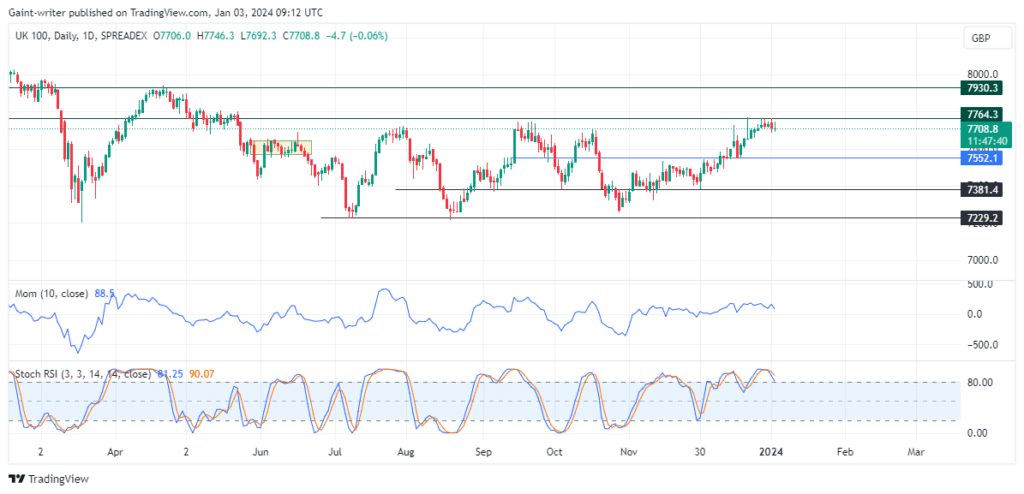Click the yellow highlighted consolidation box
This screenshot has width=1024, height=494.
point(280,148)
